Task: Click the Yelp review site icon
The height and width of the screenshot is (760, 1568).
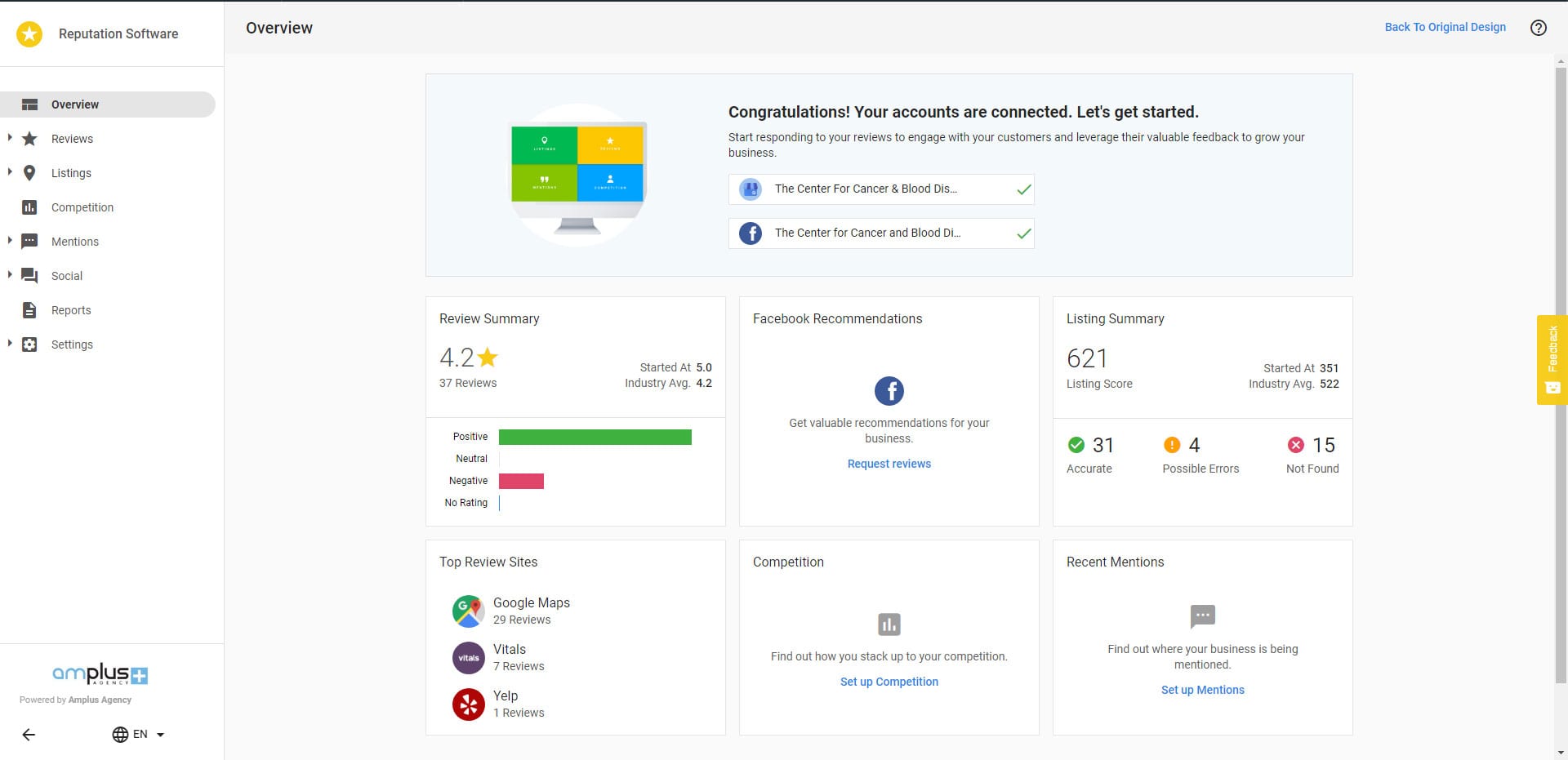Action: pyautogui.click(x=468, y=704)
